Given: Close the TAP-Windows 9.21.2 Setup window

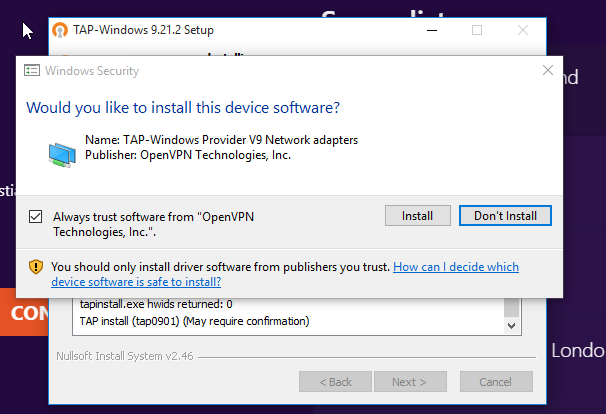Looking at the screenshot, I should (523, 30).
